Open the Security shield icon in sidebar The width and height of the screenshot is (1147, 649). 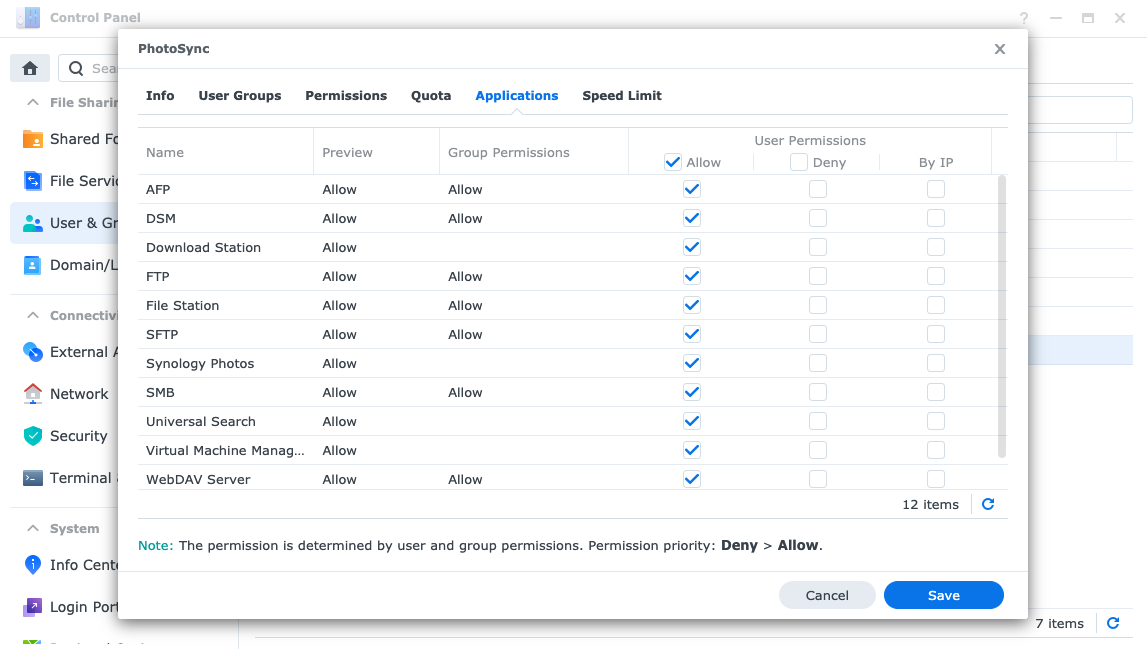point(33,436)
